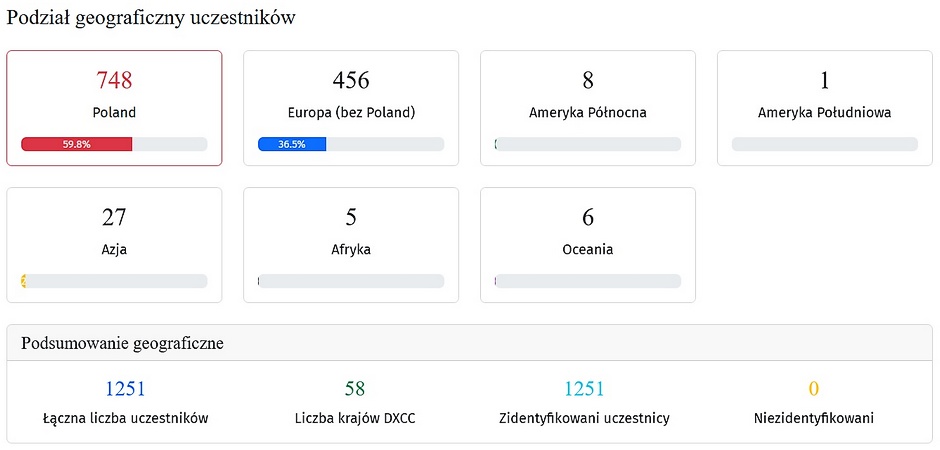940x450 pixels.
Task: Click the blue 36.5% progress bar
Action: pyautogui.click(x=292, y=144)
